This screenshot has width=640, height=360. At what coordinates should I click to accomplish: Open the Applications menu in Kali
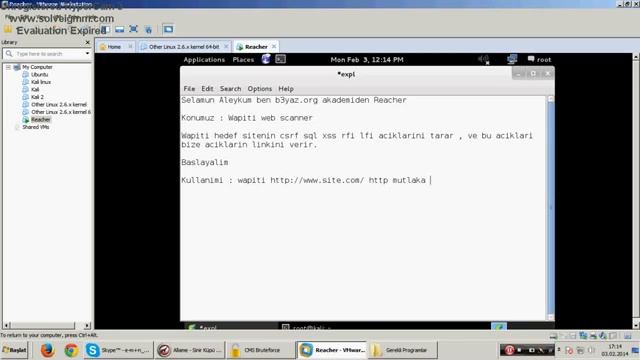tap(204, 60)
